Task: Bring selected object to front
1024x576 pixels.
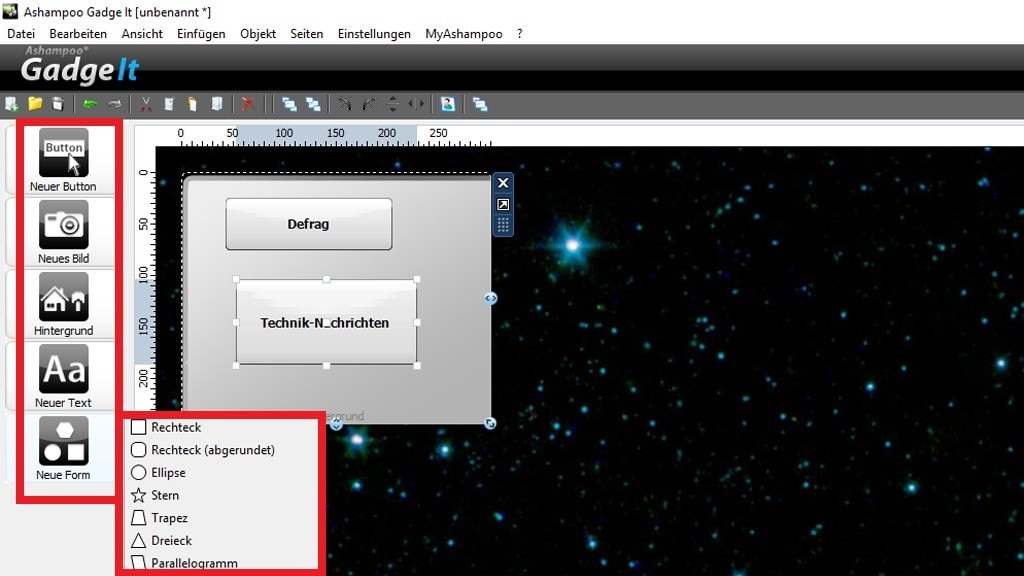Action: (x=288, y=104)
